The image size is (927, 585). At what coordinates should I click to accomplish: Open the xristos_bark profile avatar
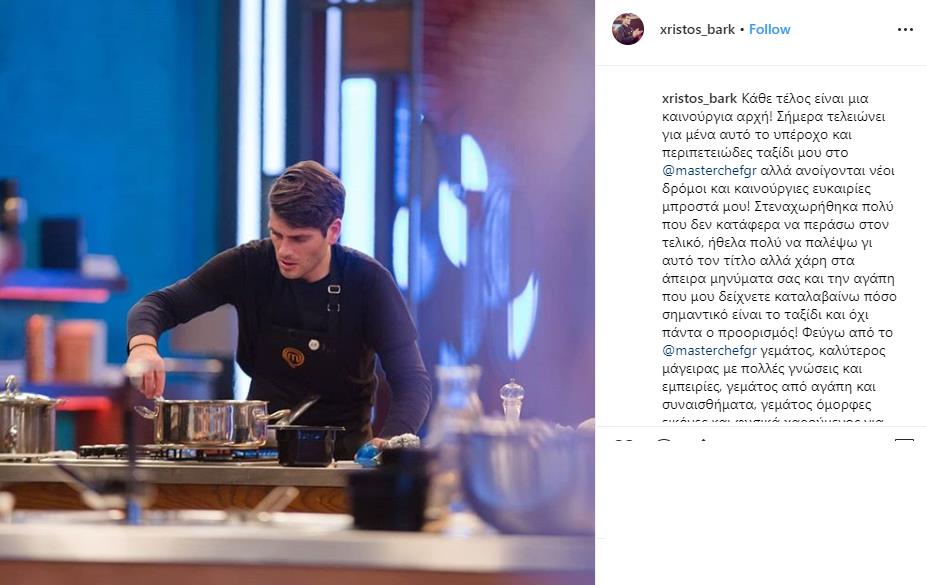click(x=627, y=29)
